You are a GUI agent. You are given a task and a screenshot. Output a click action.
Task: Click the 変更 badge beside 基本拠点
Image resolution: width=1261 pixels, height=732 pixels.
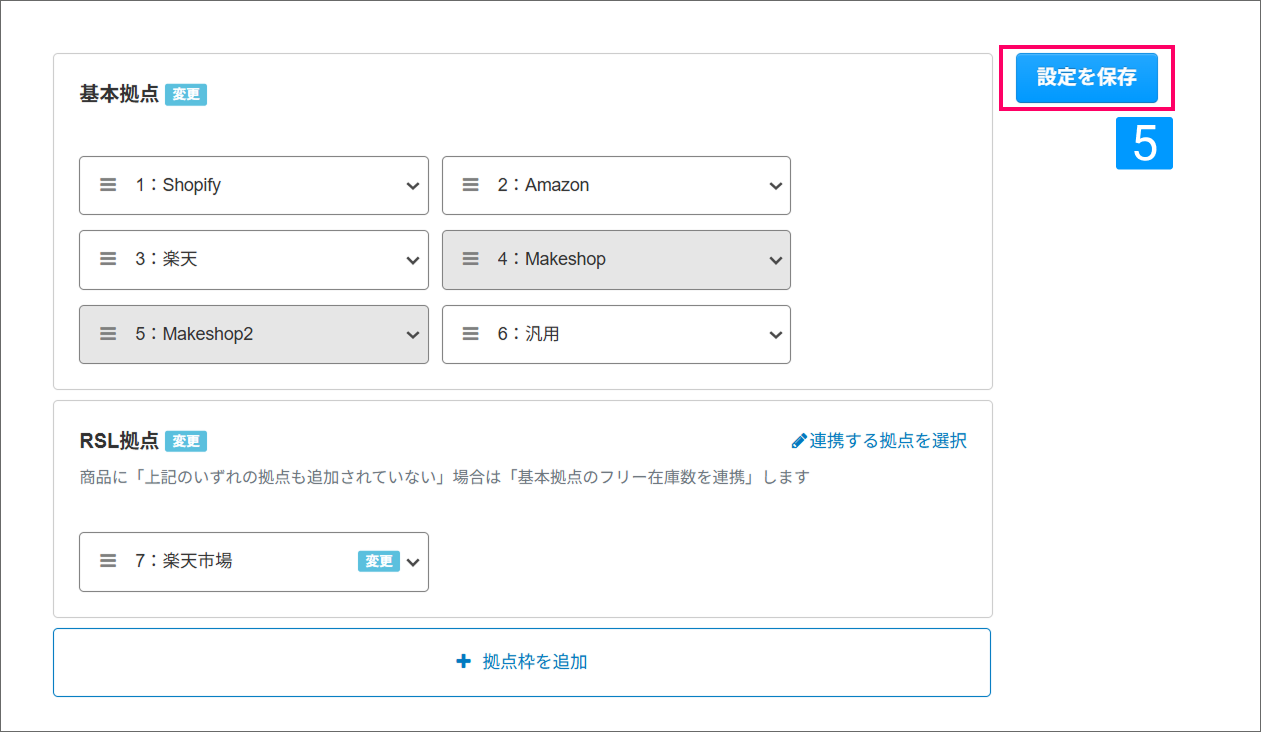pyautogui.click(x=185, y=95)
